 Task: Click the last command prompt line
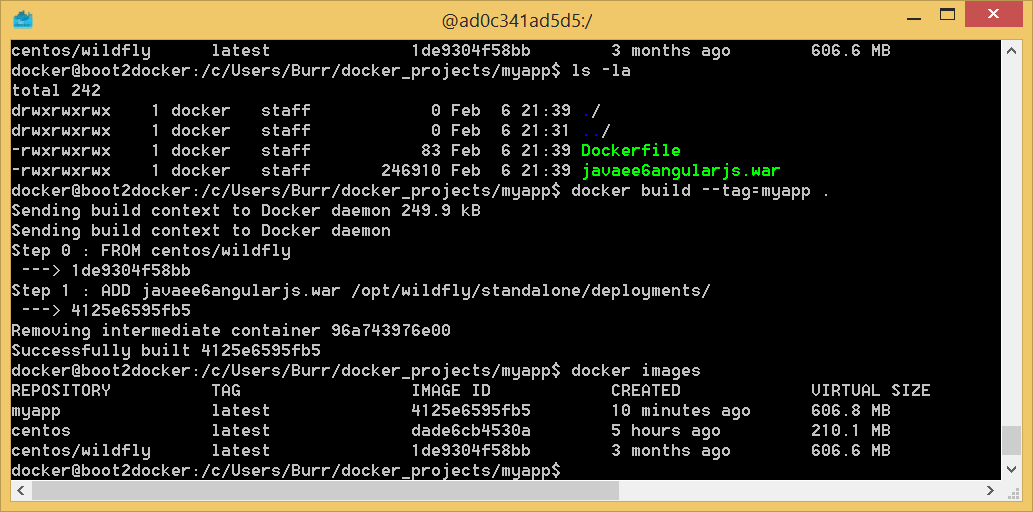click(286, 470)
